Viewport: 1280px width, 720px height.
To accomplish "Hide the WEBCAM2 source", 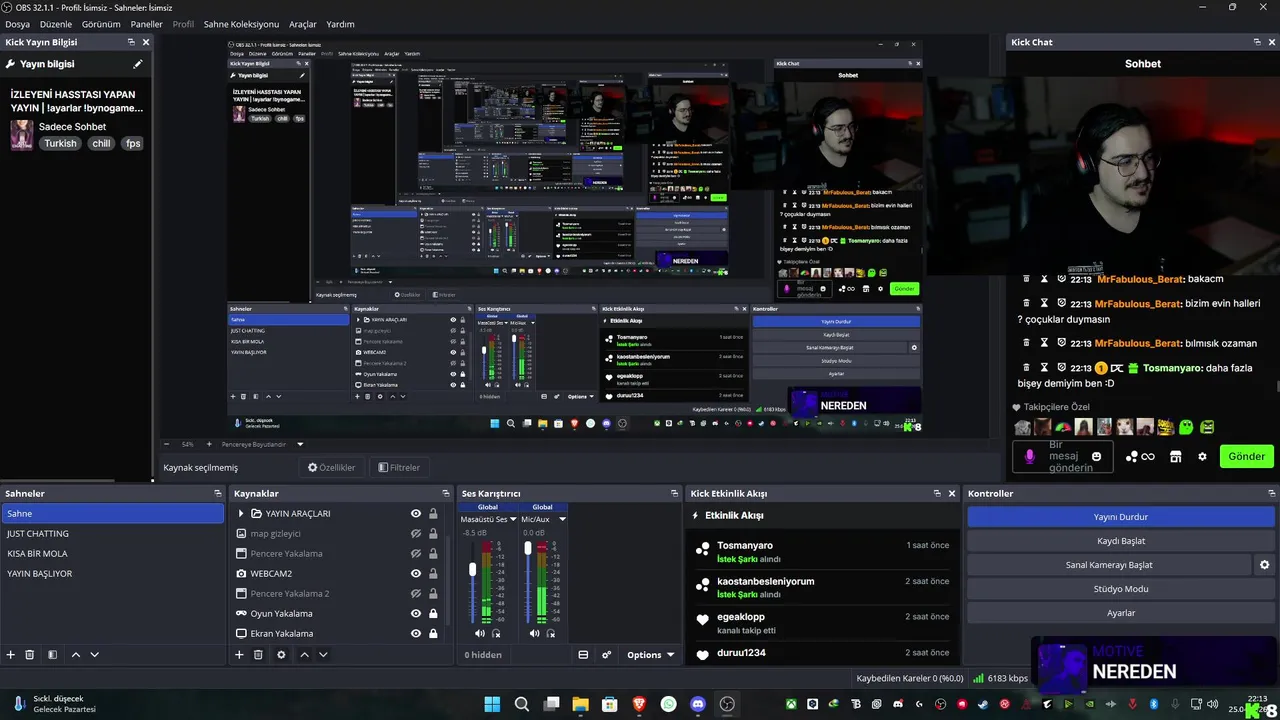I will 416,573.
